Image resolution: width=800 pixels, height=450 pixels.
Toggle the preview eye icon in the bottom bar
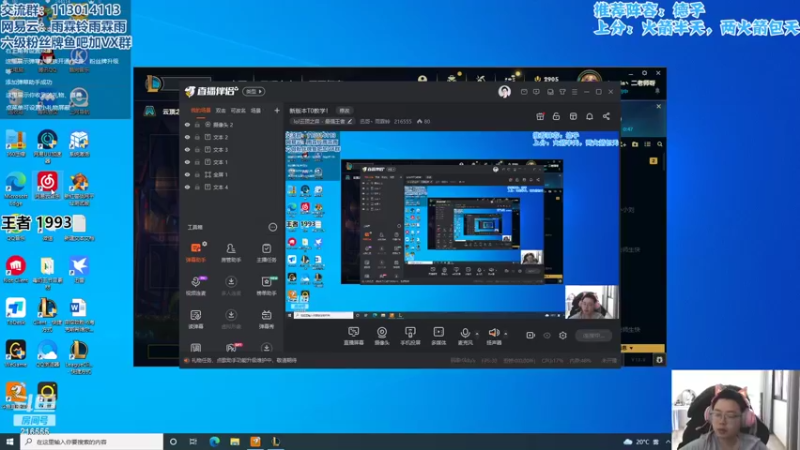[547, 335]
